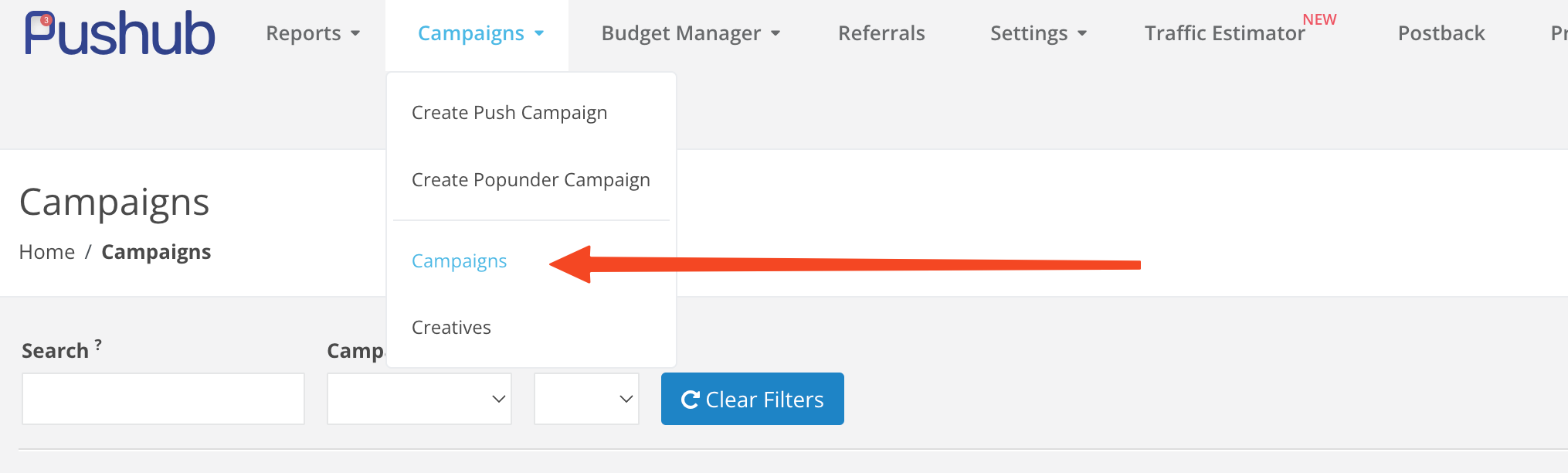The image size is (1568, 473).
Task: Go to the Referrals page
Action: pyautogui.click(x=881, y=33)
